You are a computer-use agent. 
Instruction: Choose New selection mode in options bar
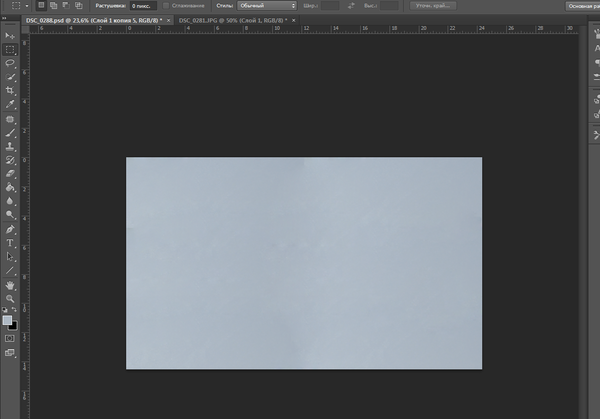coord(41,5)
